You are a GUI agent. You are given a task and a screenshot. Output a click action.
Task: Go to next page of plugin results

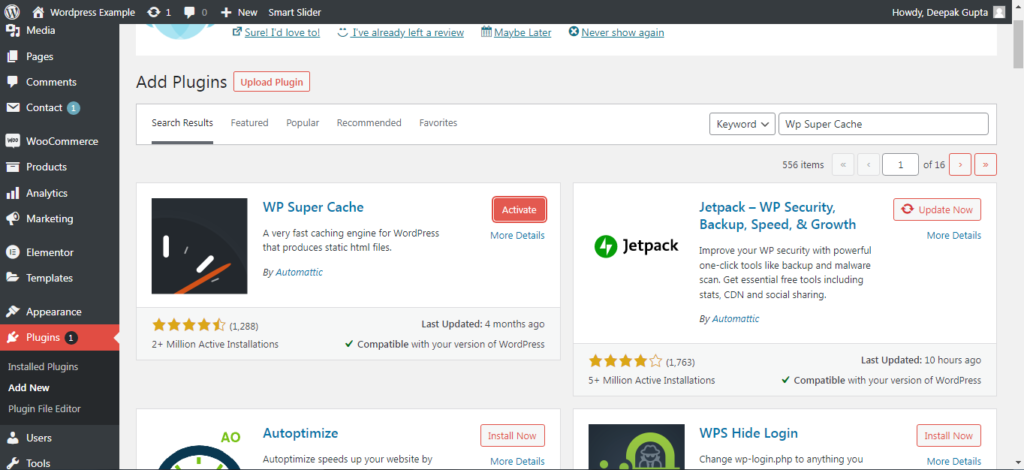pos(959,164)
